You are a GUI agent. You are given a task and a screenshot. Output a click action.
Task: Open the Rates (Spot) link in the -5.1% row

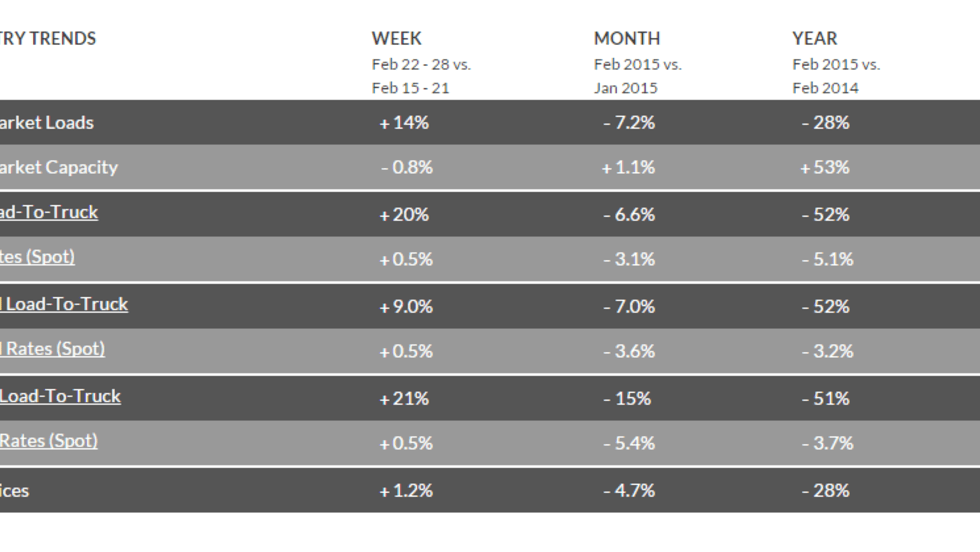37,257
